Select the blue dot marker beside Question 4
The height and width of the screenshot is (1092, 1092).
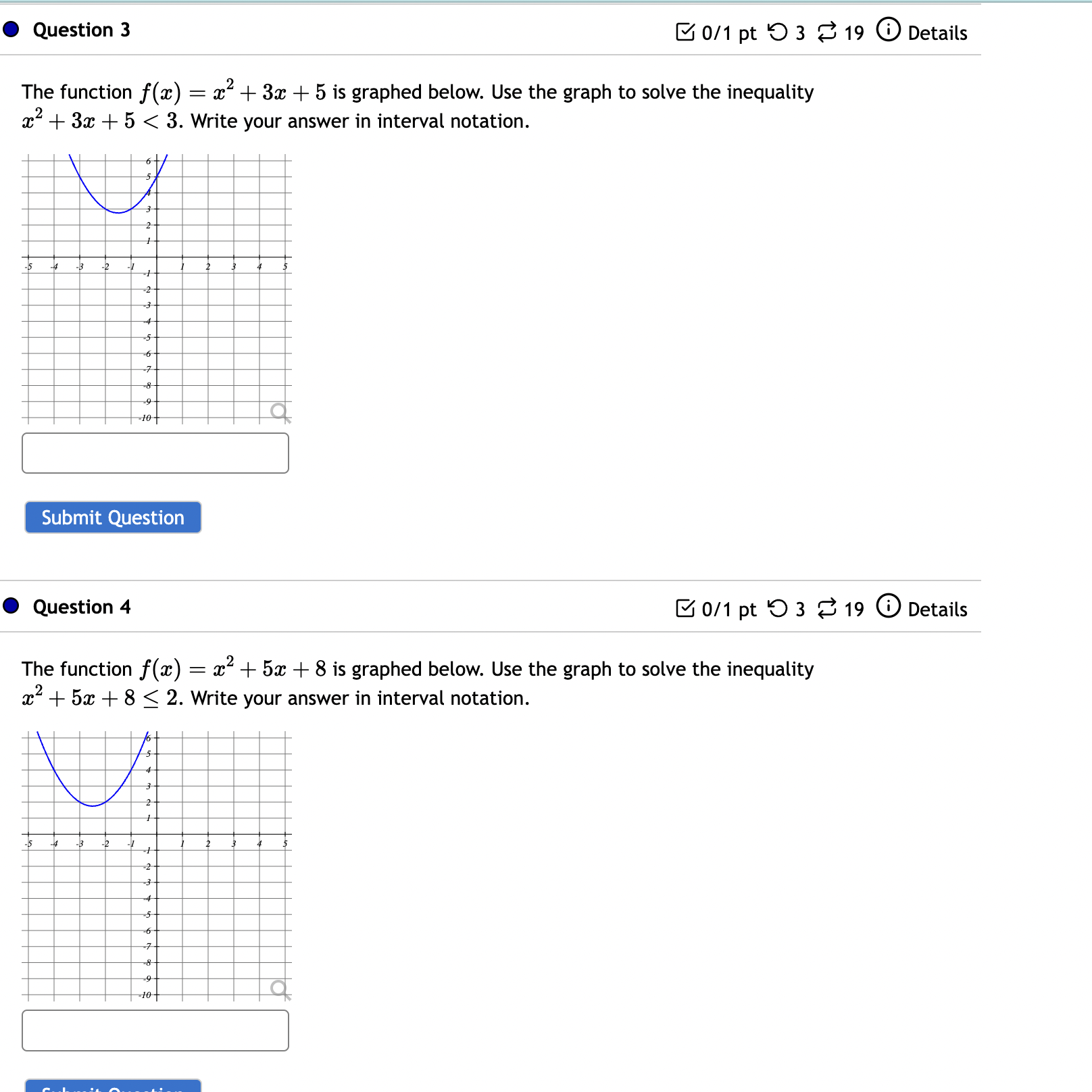pyautogui.click(x=9, y=606)
